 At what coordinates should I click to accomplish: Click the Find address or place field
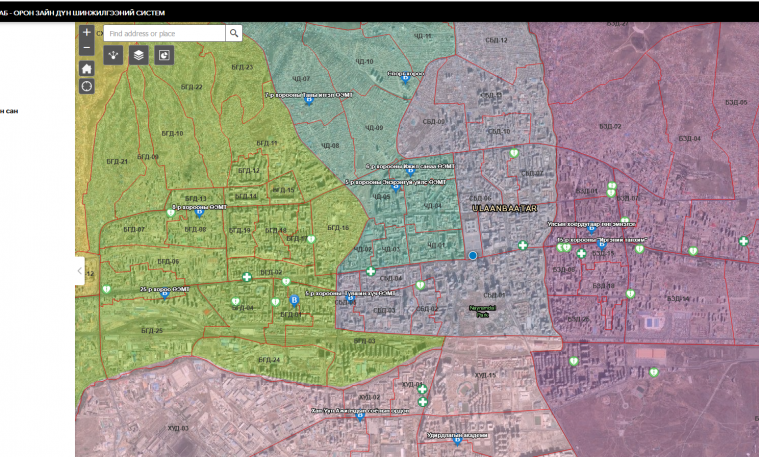click(x=165, y=33)
